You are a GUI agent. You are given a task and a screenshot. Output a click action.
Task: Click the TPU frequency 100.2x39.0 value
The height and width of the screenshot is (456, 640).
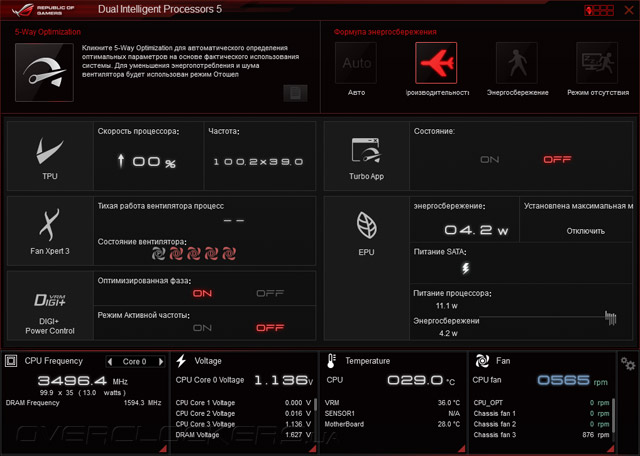258,162
